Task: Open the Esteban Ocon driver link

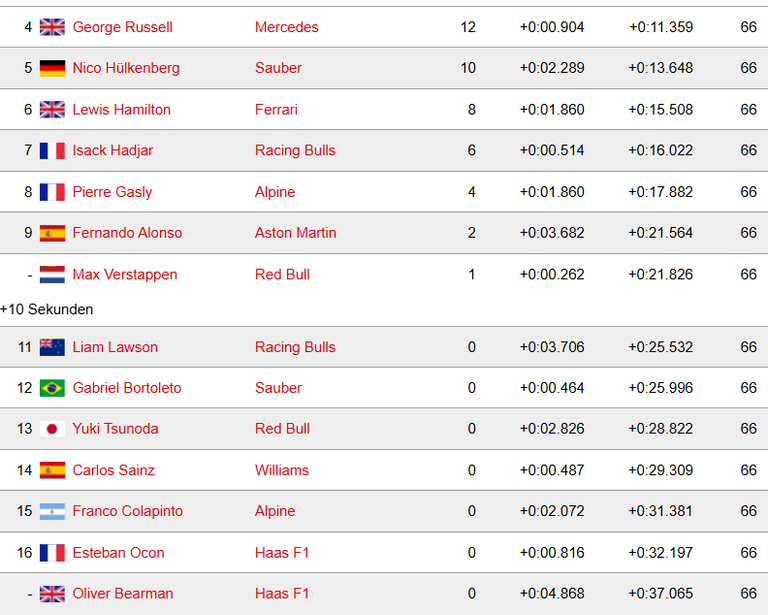Action: 119,553
